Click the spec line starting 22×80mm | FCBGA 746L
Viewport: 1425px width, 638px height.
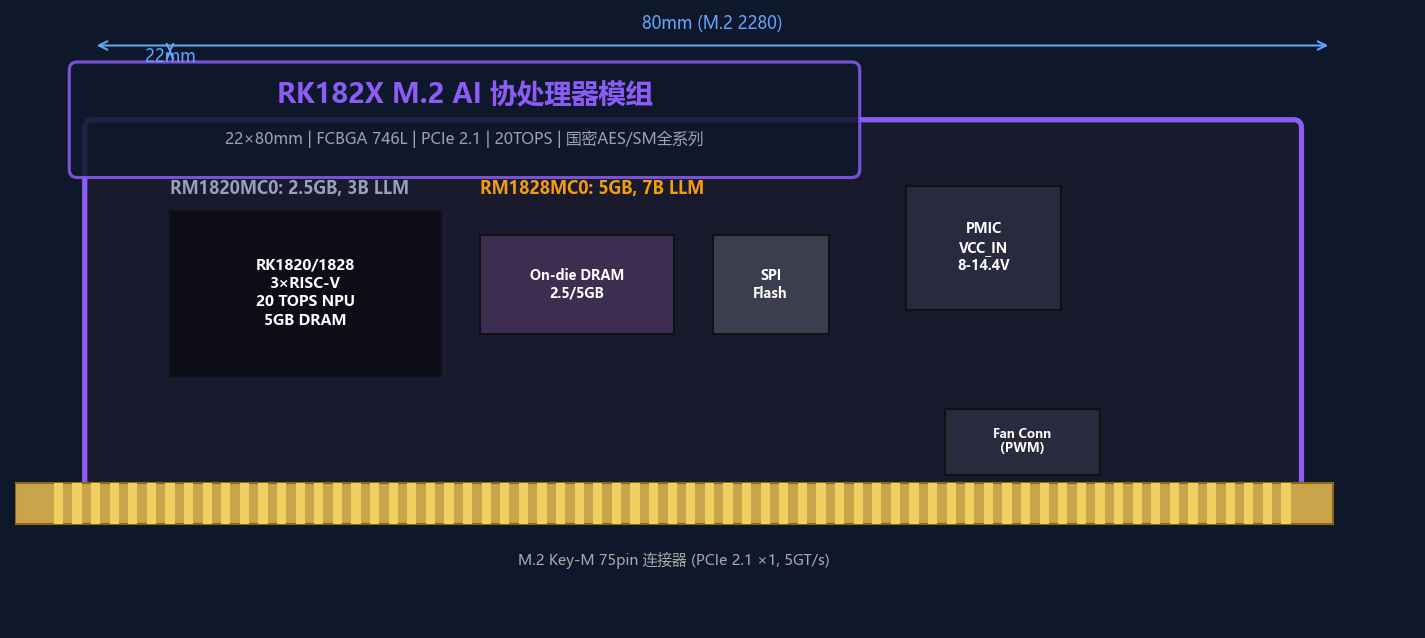point(464,139)
